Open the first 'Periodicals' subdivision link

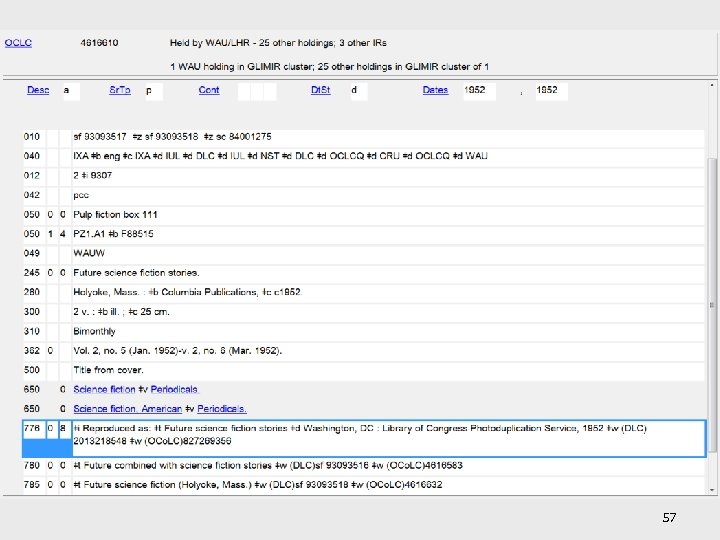(174, 389)
